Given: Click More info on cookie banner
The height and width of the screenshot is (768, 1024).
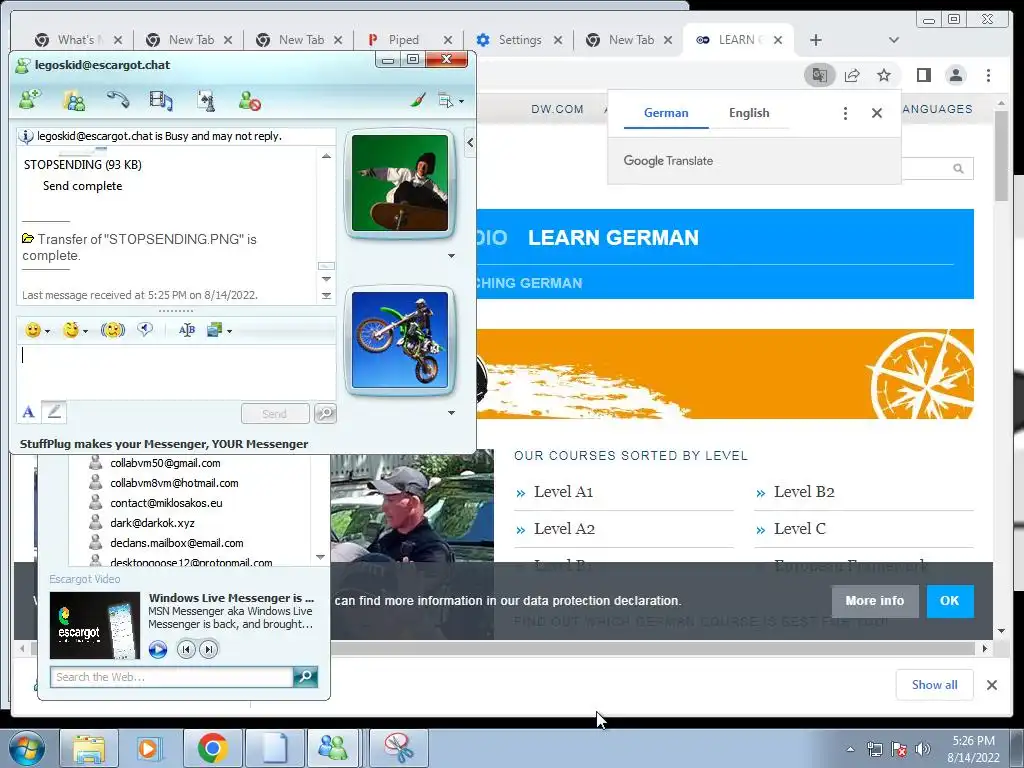Looking at the screenshot, I should click(x=874, y=601).
